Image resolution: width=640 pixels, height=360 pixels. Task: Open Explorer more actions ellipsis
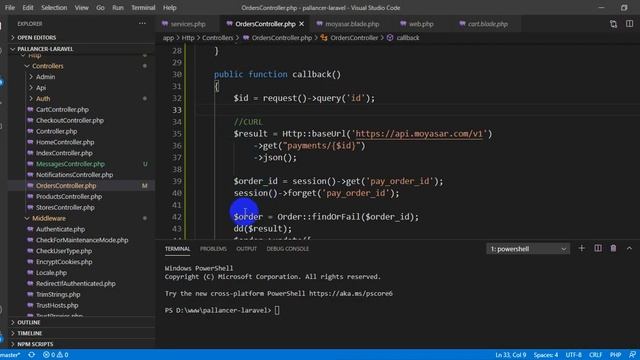coord(142,24)
